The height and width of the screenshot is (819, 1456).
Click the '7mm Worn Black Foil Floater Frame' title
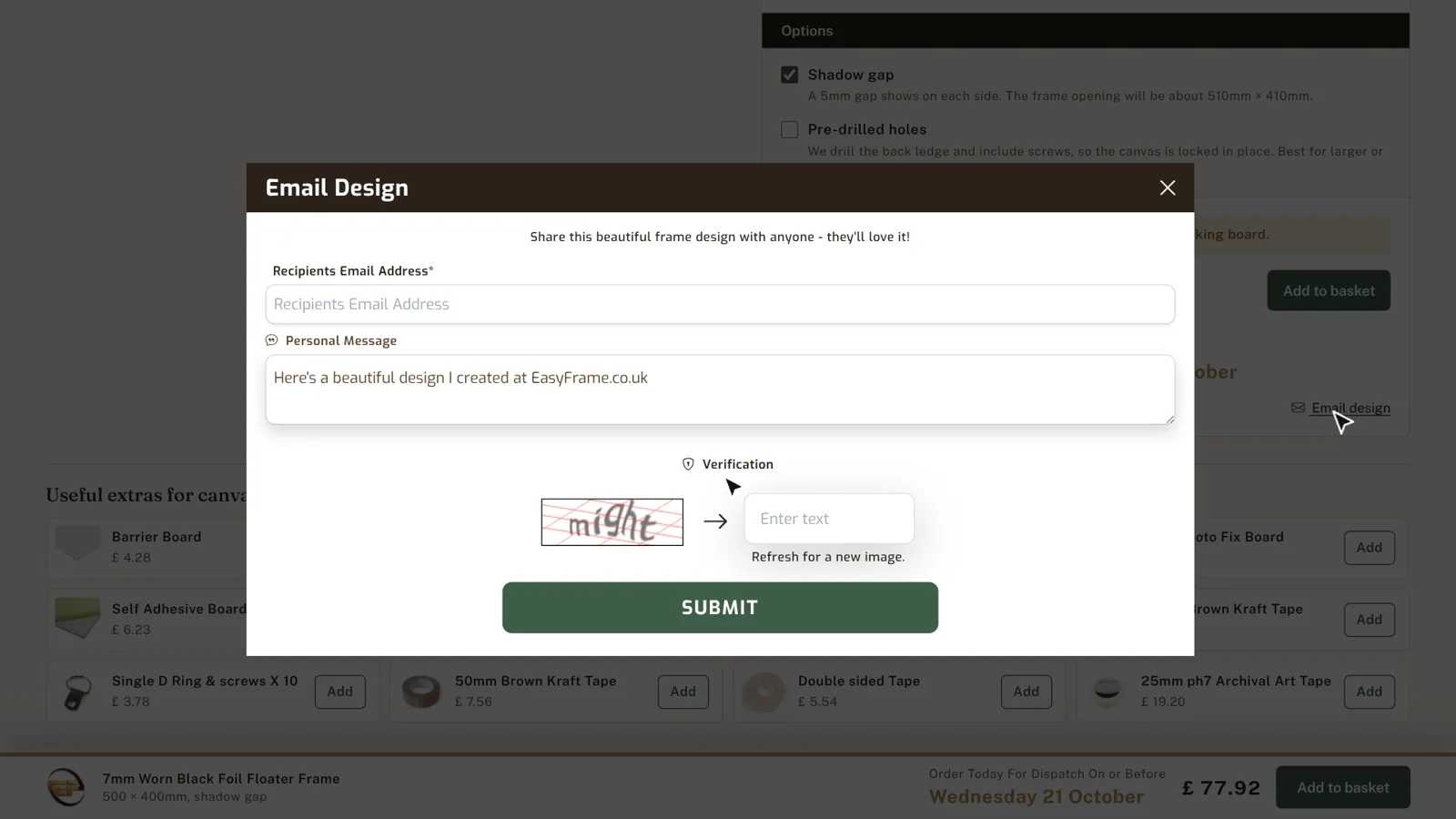tap(221, 779)
